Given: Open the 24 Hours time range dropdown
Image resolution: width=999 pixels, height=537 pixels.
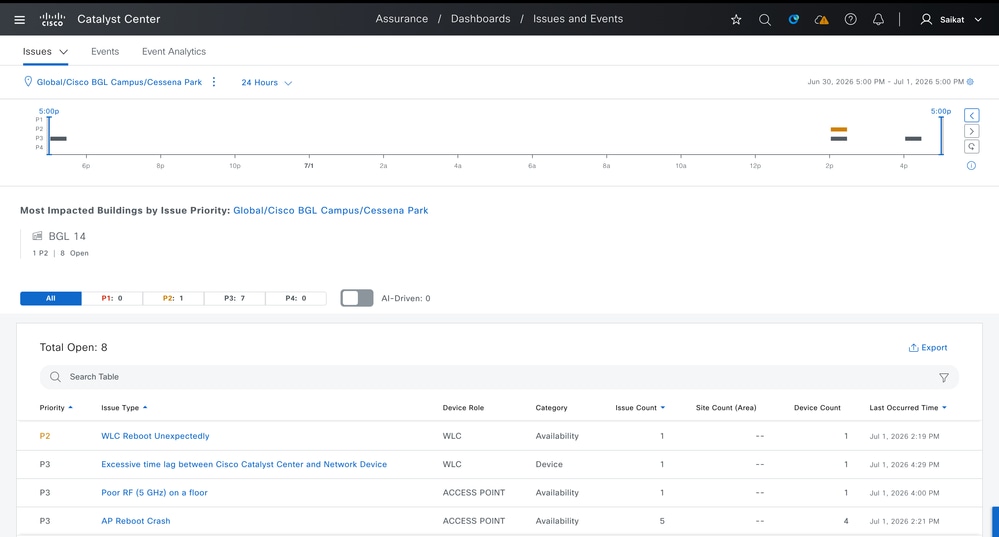Looking at the screenshot, I should click(266, 83).
